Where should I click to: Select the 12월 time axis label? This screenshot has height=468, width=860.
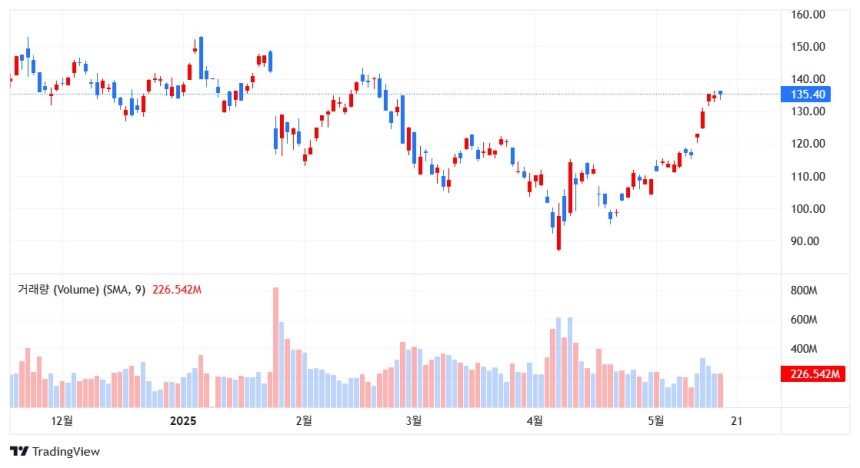click(61, 421)
